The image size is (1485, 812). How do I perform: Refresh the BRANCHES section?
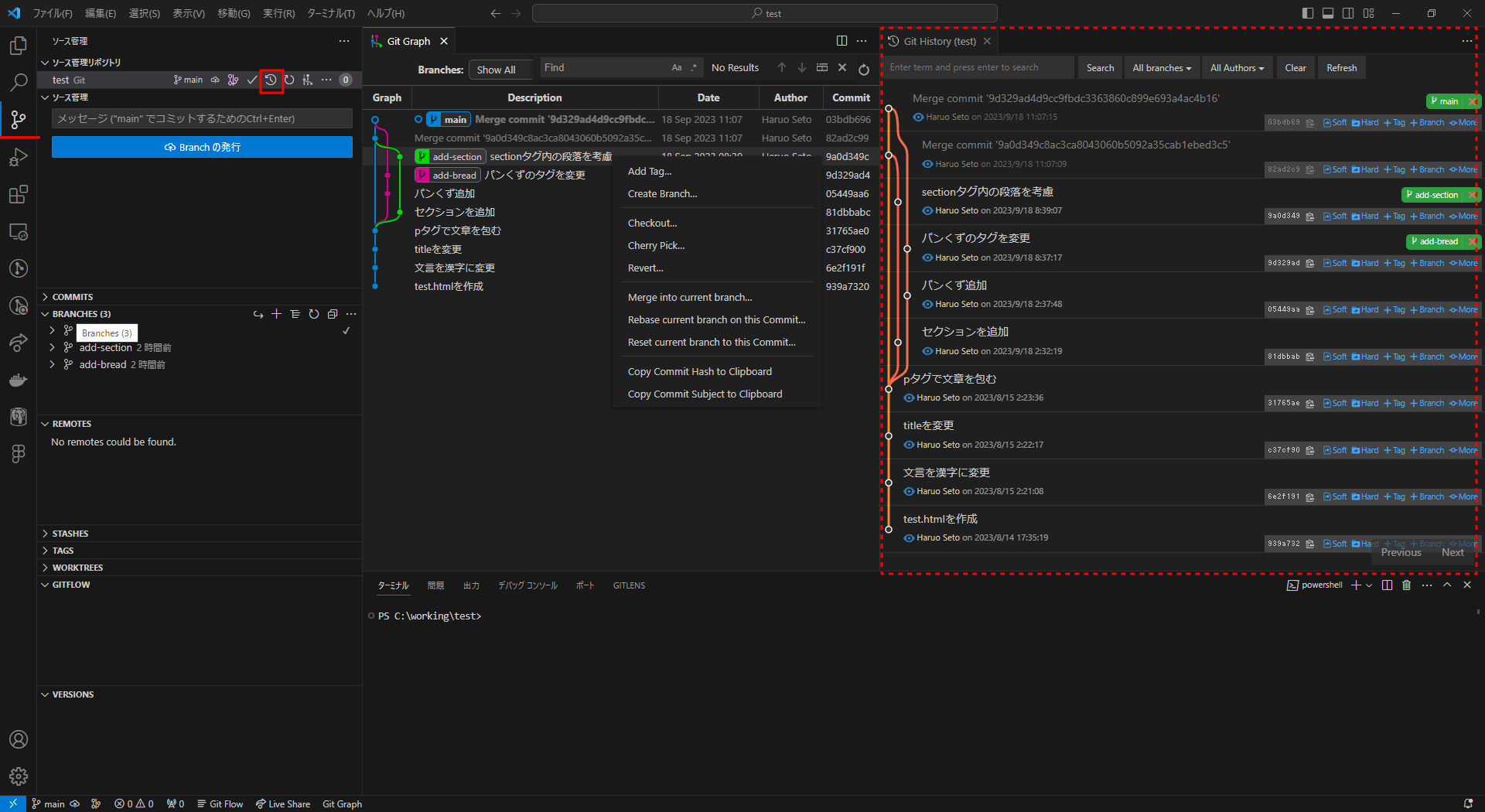tap(314, 314)
